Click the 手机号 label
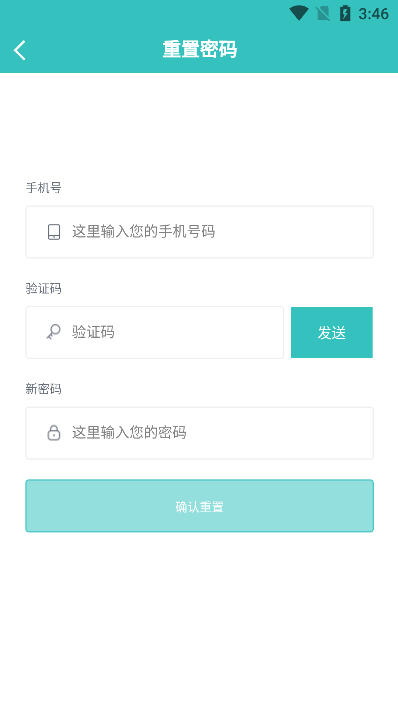 click(43, 188)
